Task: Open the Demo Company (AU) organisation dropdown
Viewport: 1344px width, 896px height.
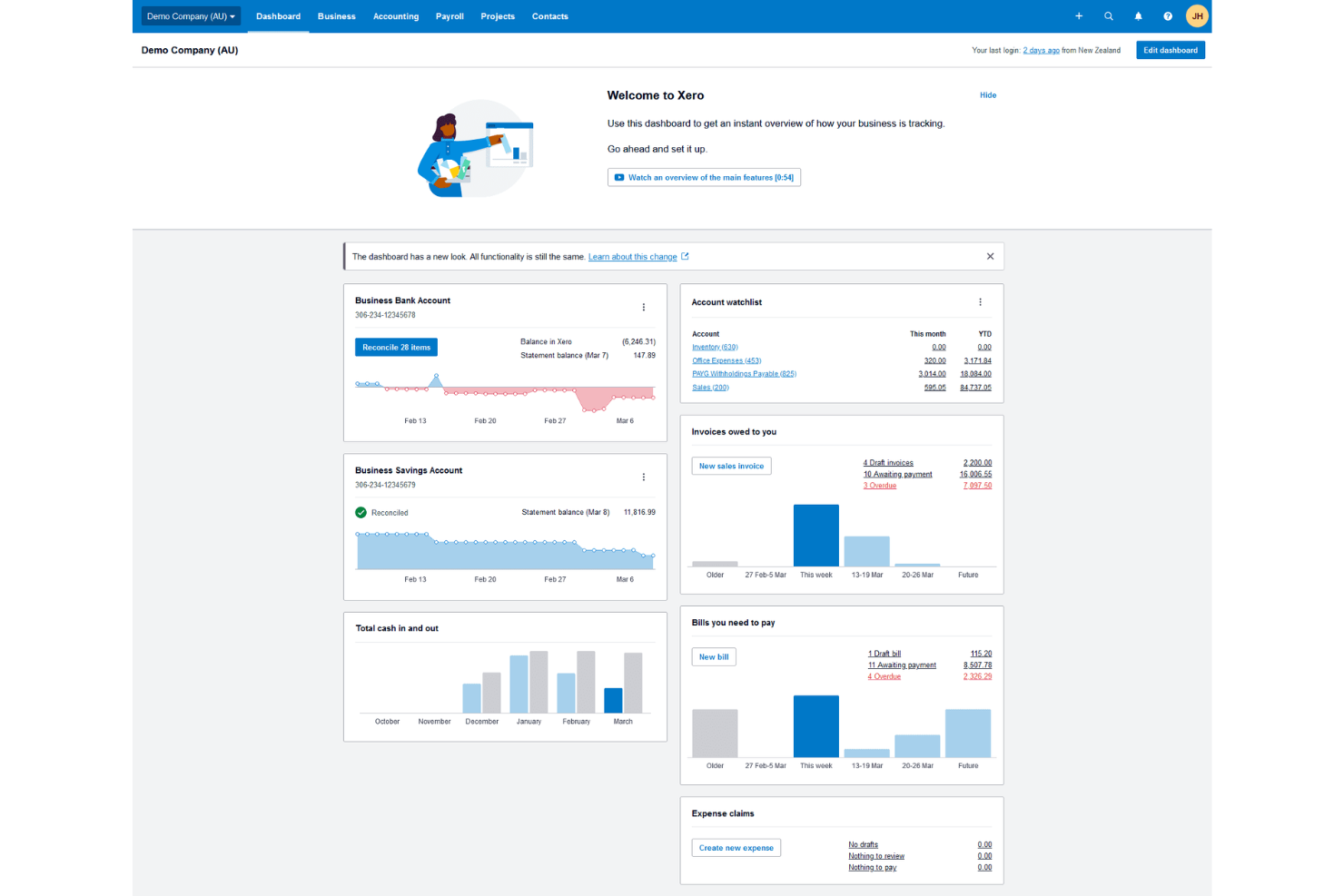Action: tap(191, 16)
